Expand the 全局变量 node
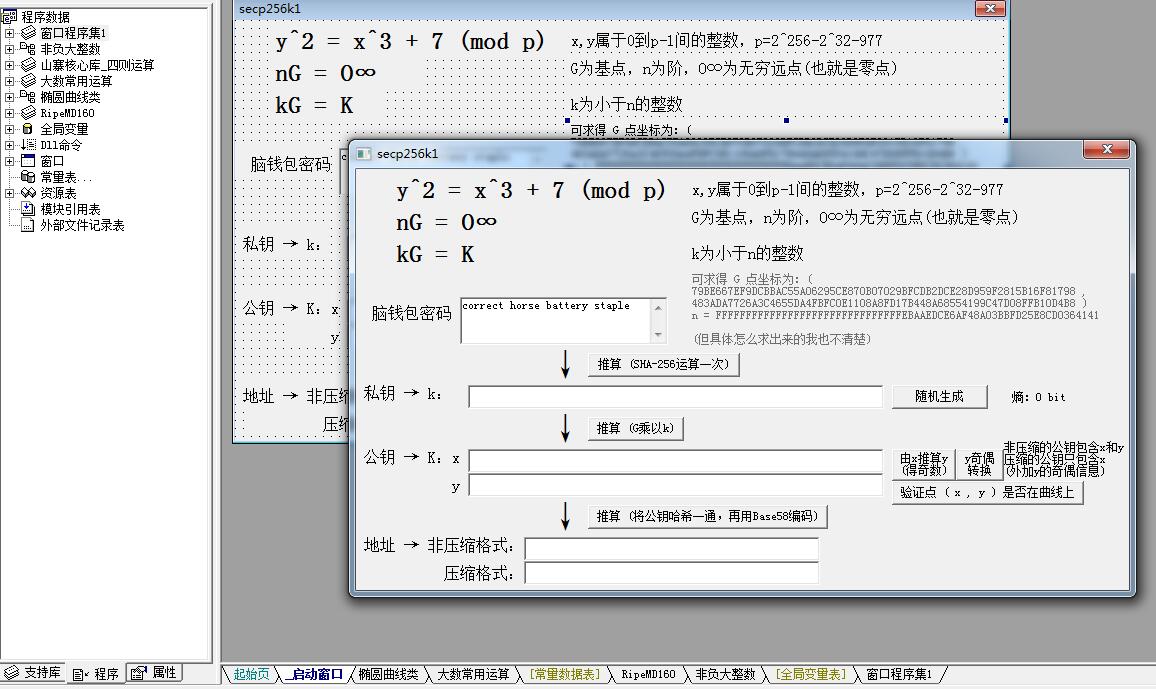 pyautogui.click(x=9, y=129)
